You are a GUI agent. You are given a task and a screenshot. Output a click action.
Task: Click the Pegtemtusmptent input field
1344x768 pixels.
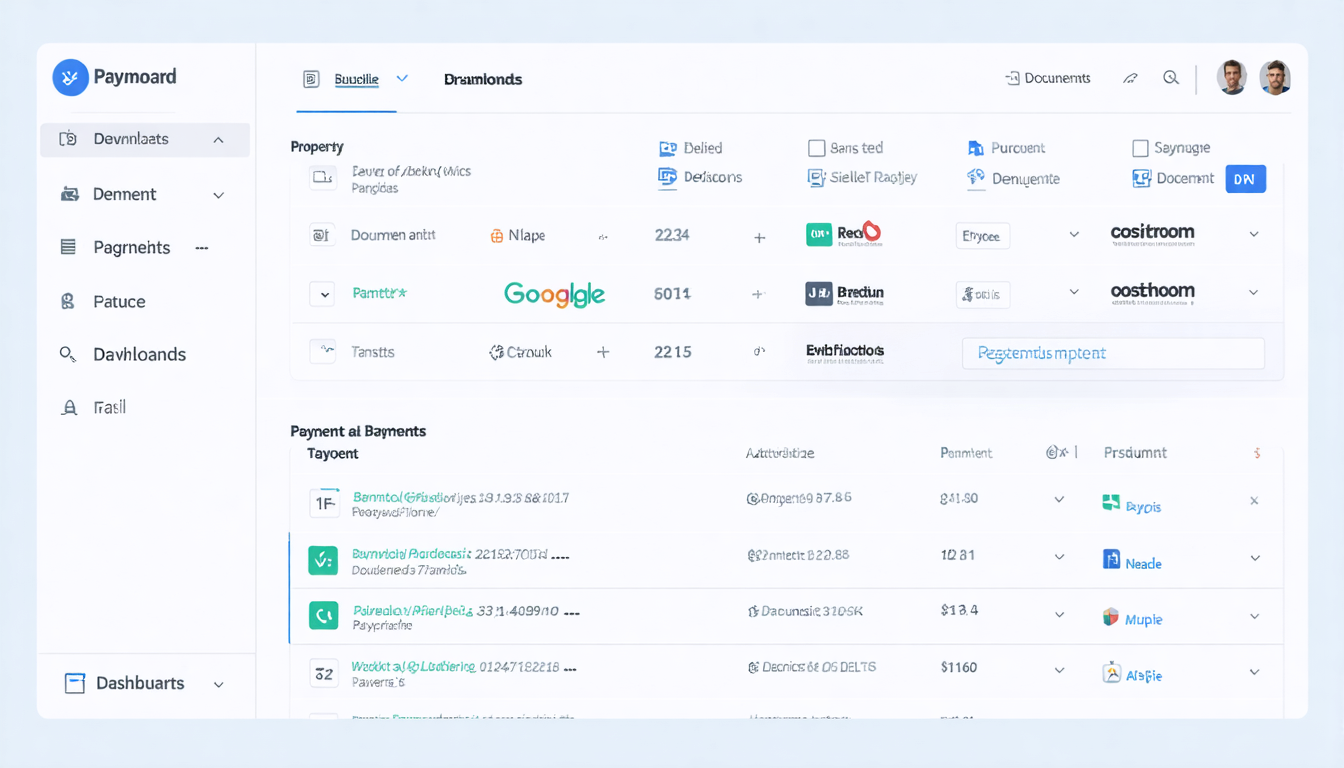click(1113, 353)
